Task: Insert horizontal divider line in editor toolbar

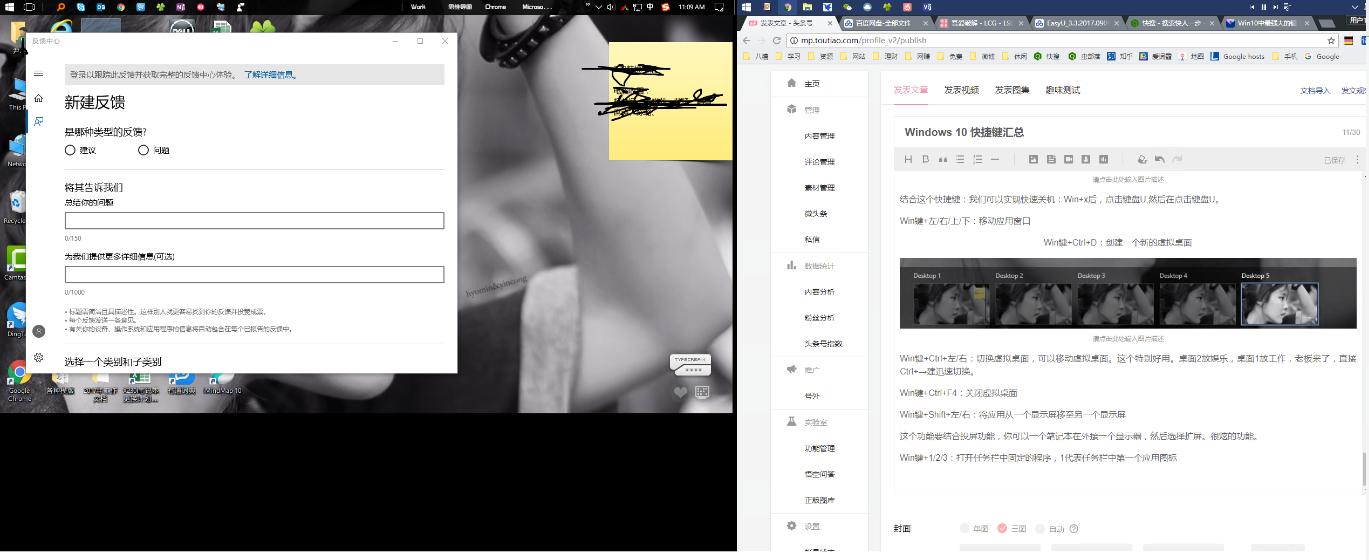Action: click(994, 159)
